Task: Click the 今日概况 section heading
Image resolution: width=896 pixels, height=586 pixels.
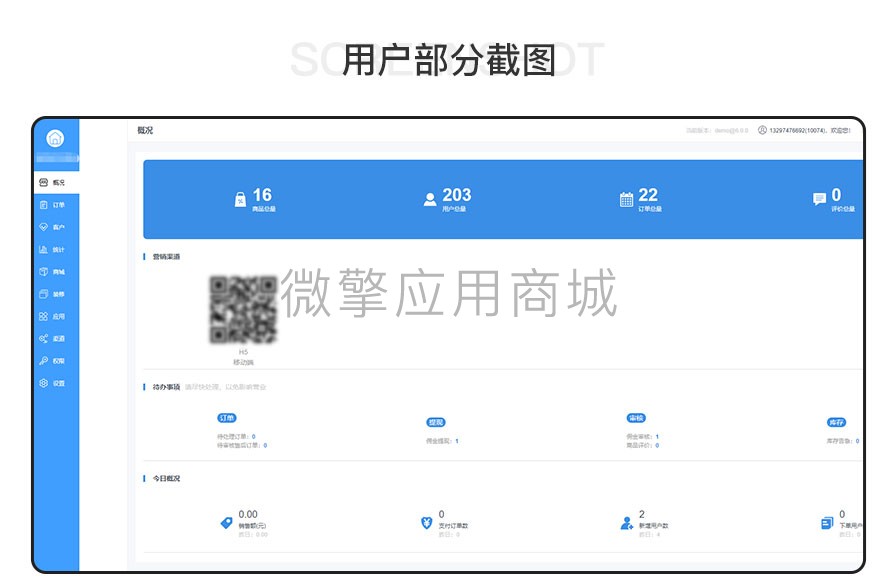Action: [166, 478]
